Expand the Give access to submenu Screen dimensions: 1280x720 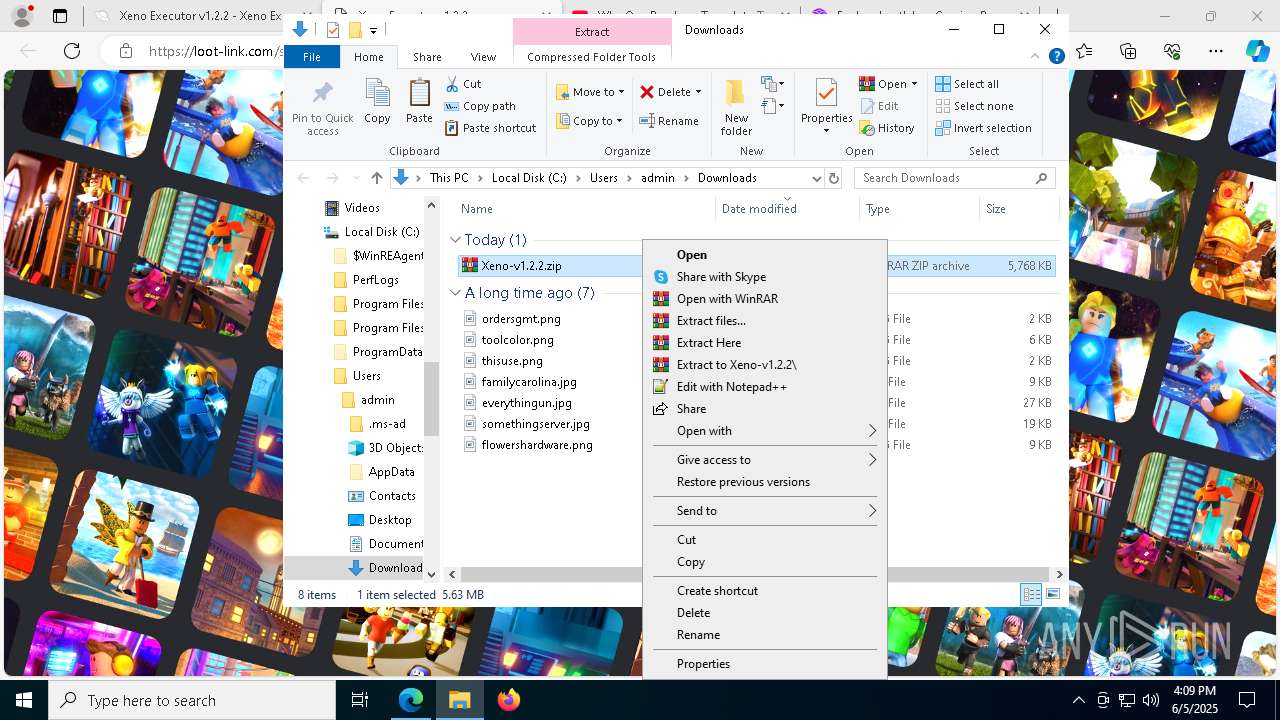(765, 460)
